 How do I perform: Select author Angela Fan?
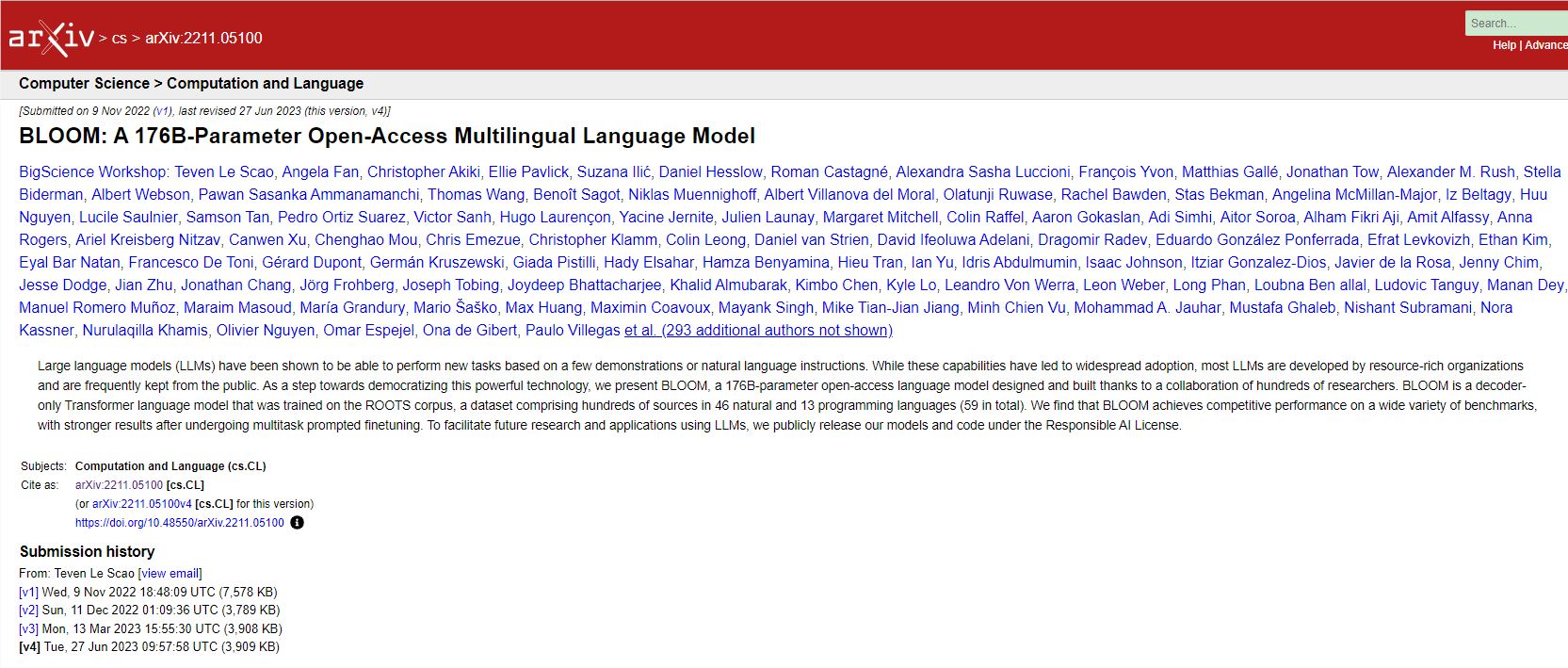[x=320, y=171]
